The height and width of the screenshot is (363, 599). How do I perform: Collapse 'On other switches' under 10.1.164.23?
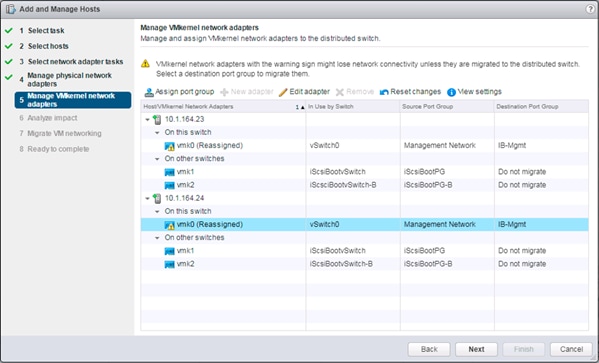pyautogui.click(x=157, y=159)
